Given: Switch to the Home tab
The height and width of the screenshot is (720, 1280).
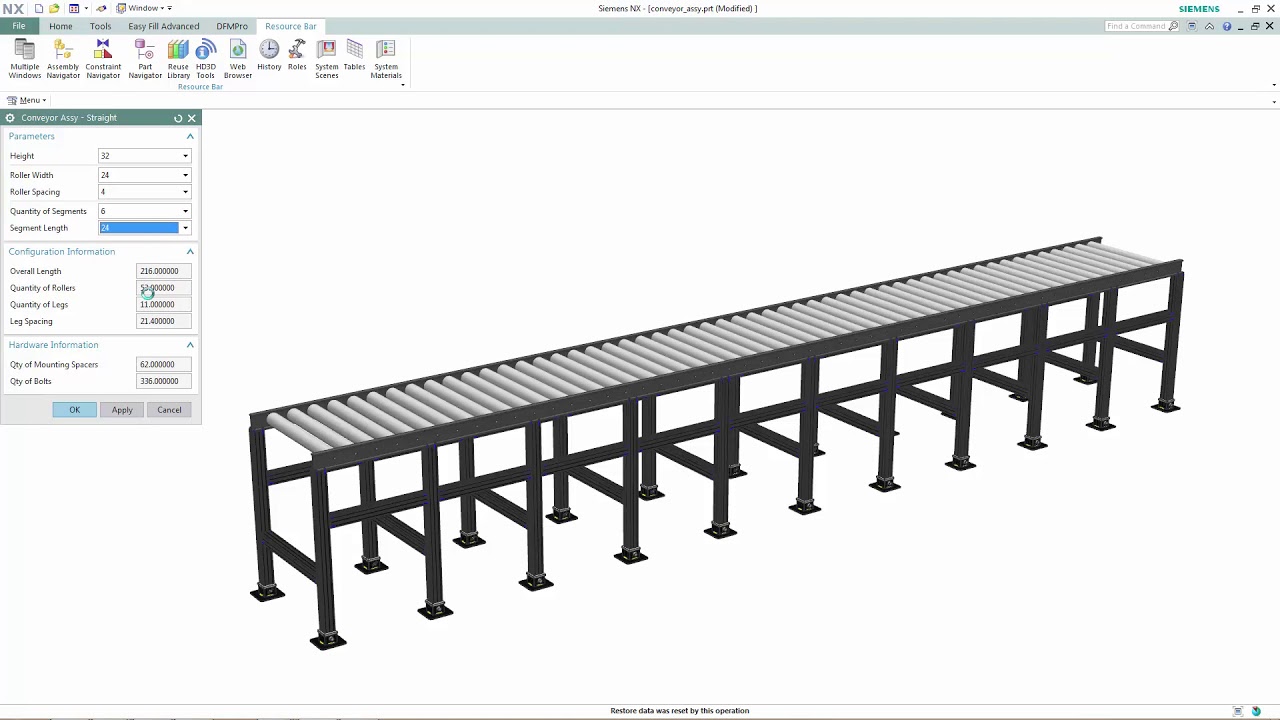Looking at the screenshot, I should [x=61, y=26].
